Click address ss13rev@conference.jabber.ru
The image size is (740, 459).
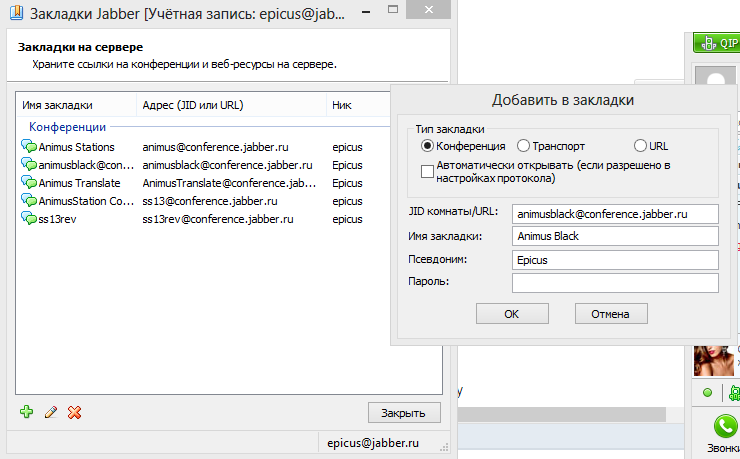(x=218, y=219)
